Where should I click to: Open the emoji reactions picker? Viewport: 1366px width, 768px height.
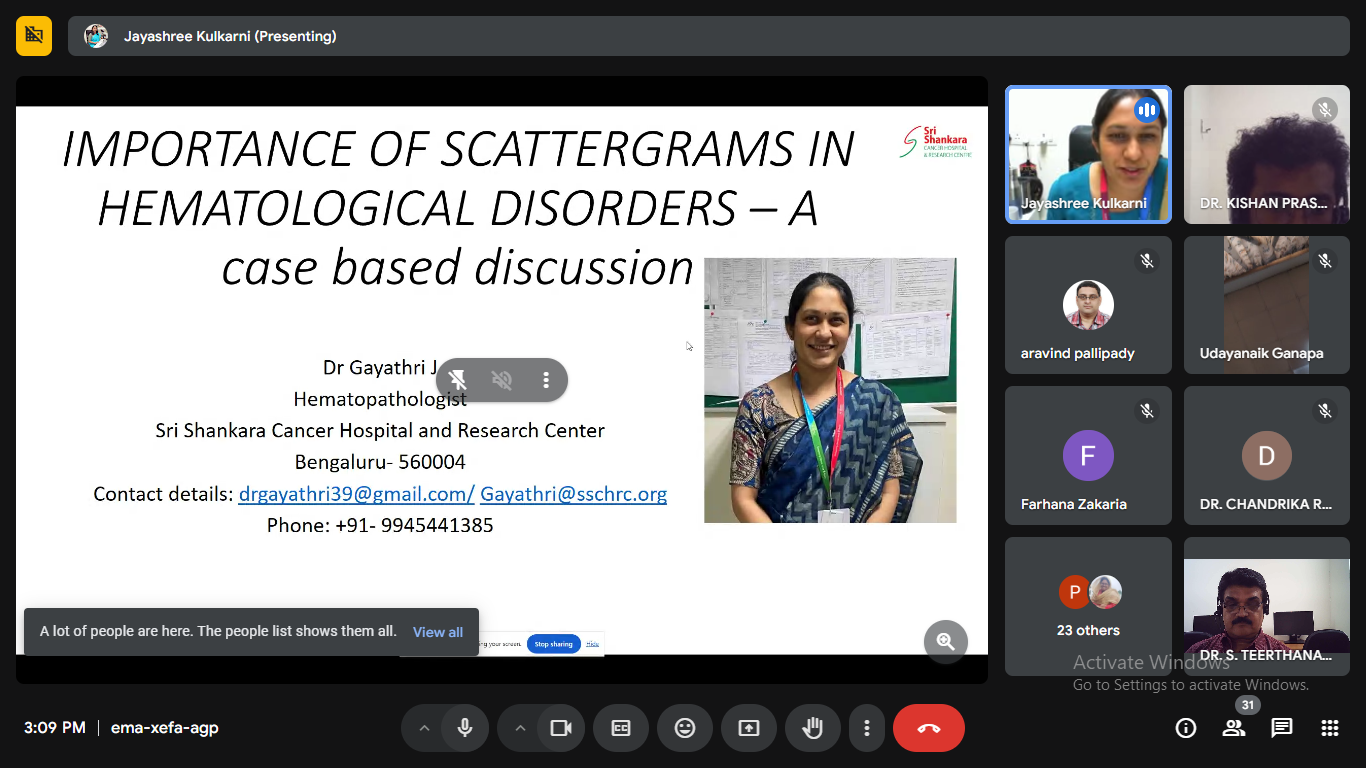(685, 728)
